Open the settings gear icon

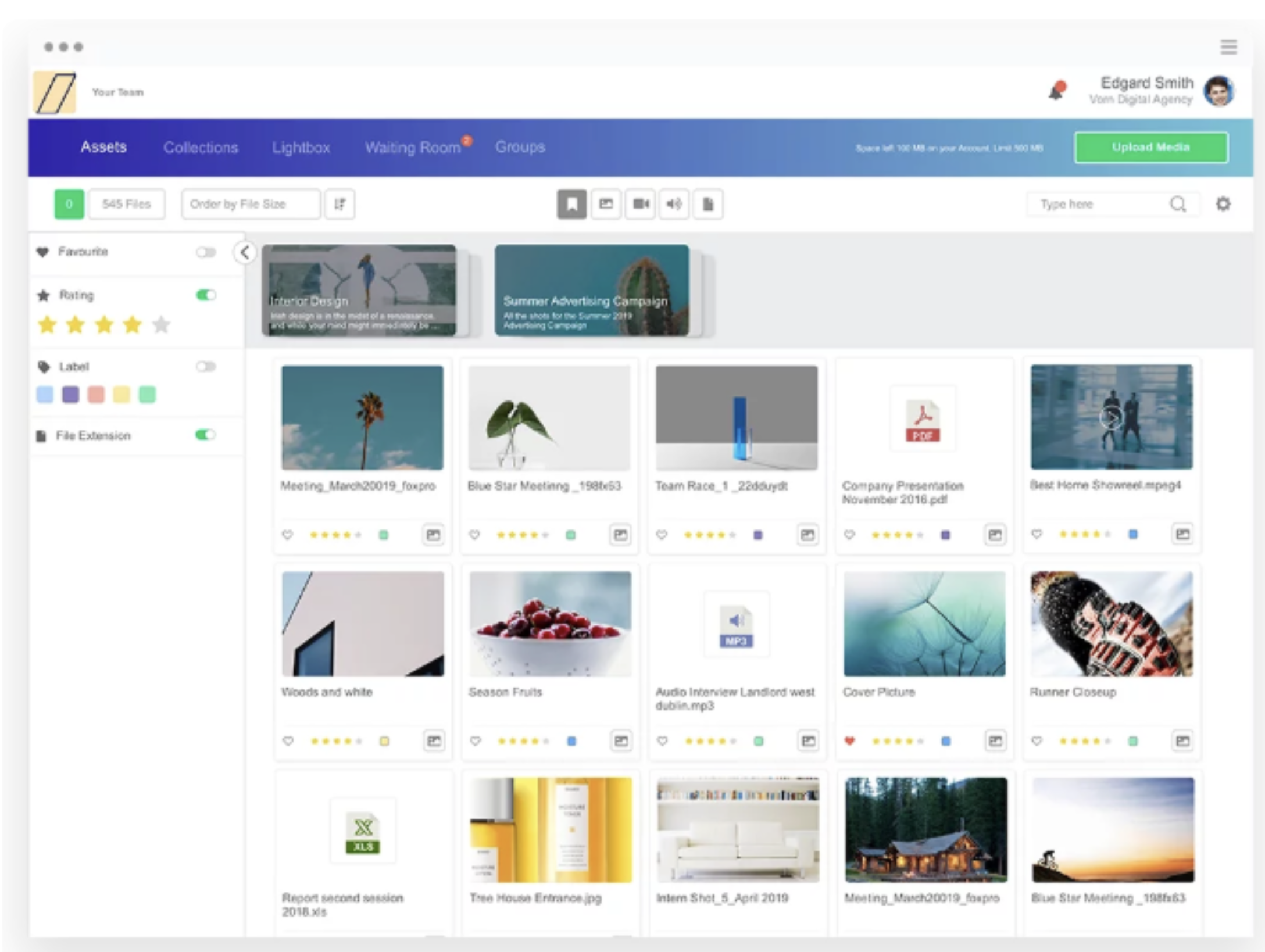pos(1223,204)
